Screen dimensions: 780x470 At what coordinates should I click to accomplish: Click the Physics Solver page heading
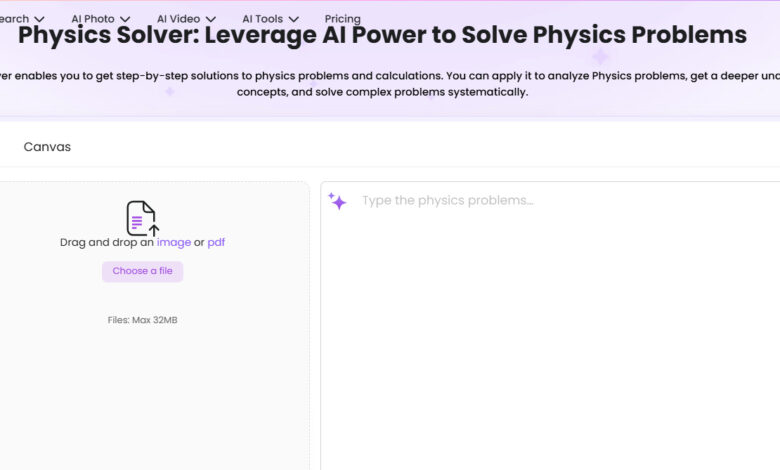pos(382,35)
